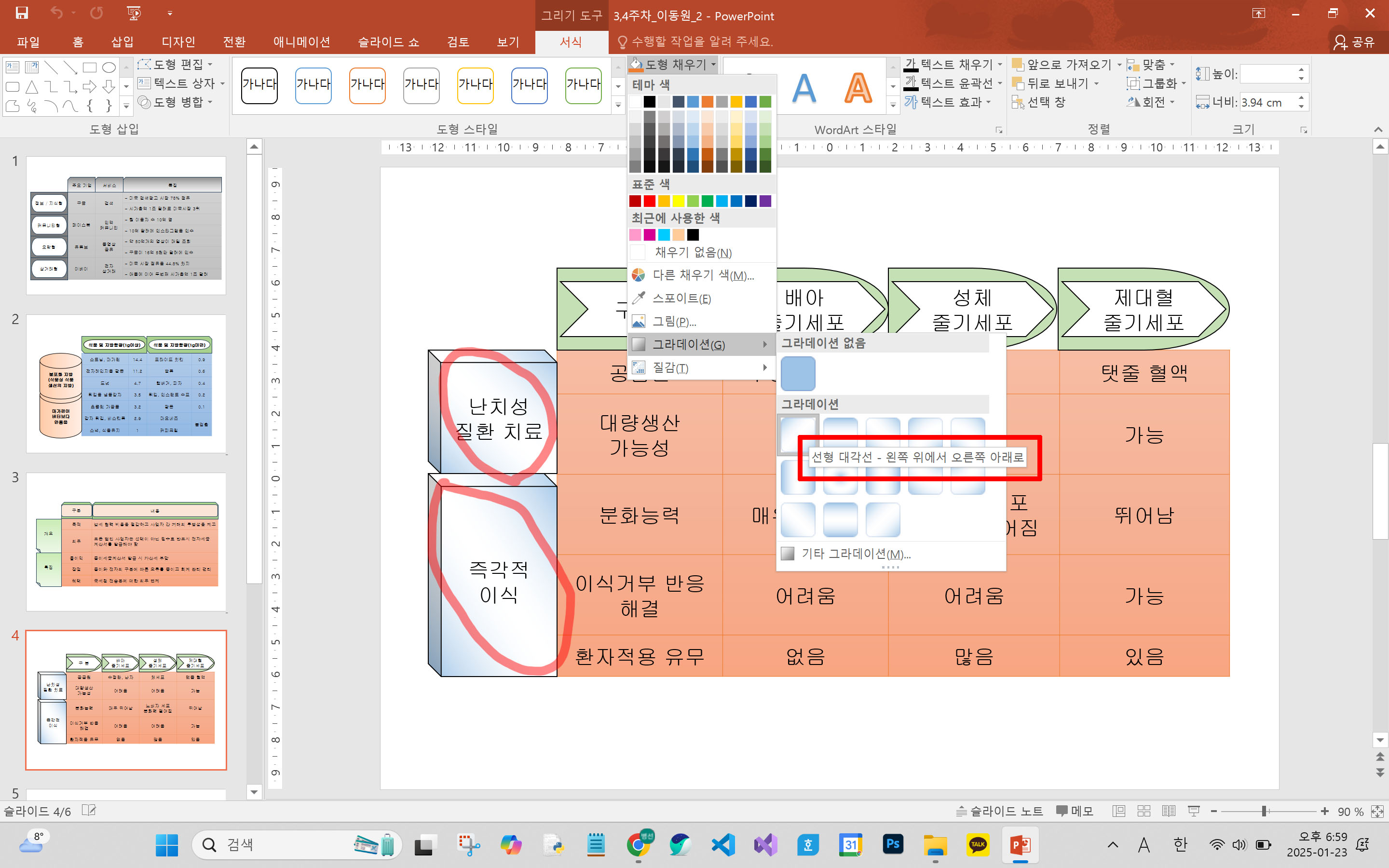This screenshot has width=1389, height=868.
Task: Select slide 2 thumbnail
Action: pyautogui.click(x=126, y=383)
